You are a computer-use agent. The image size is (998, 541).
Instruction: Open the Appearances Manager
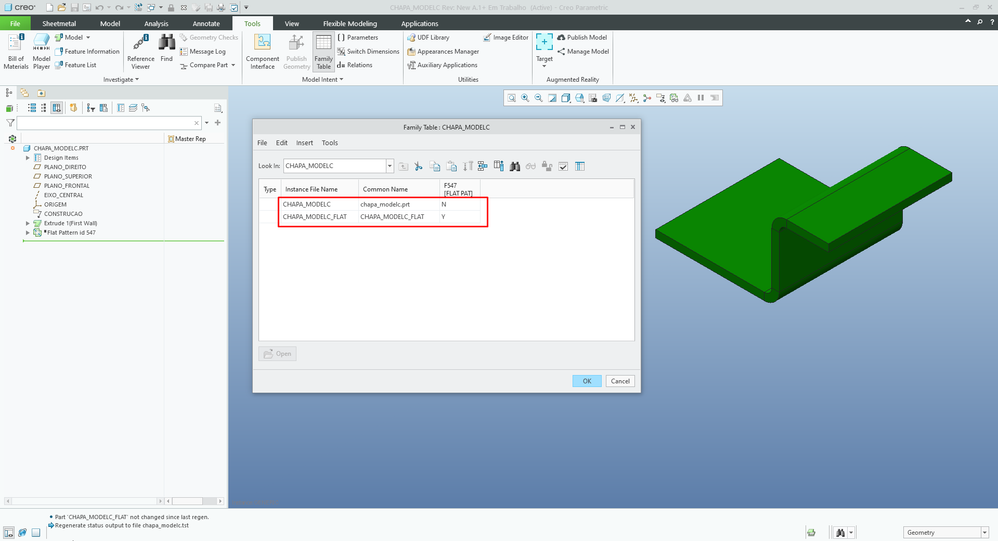click(x=443, y=52)
